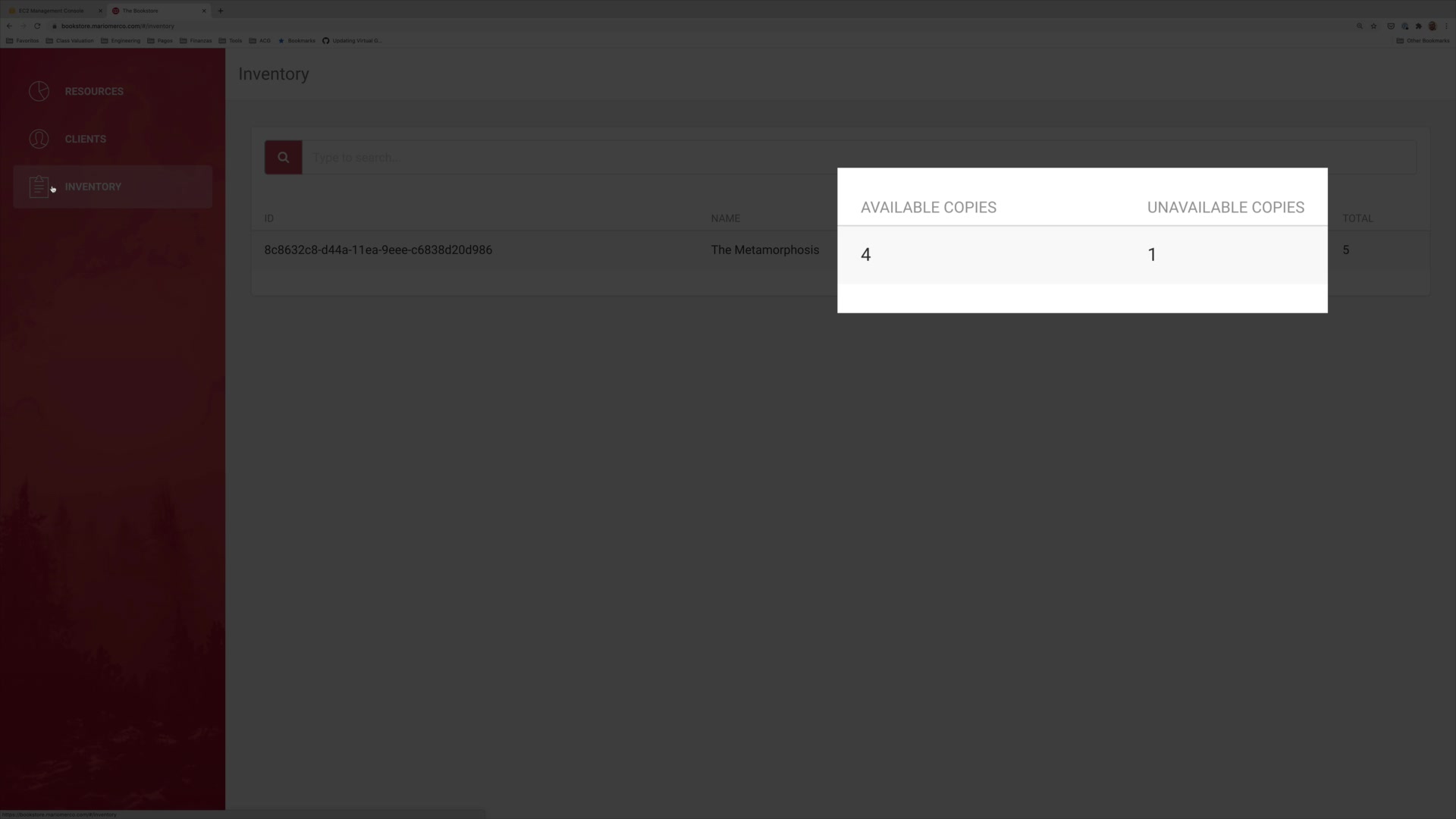Image resolution: width=1456 pixels, height=819 pixels.
Task: Open the Pocket extension icon
Action: (x=1391, y=26)
